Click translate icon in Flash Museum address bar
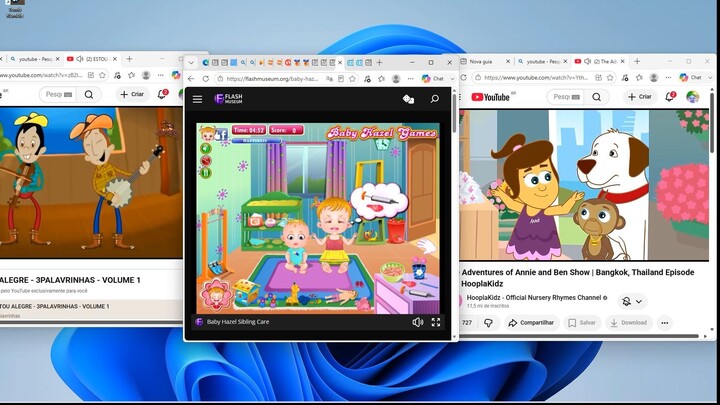This screenshot has width=720, height=405. coord(329,79)
